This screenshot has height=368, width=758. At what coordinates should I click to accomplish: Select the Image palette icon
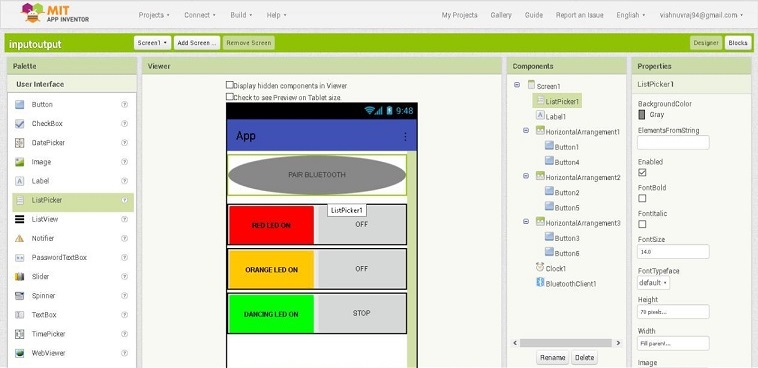[19, 162]
